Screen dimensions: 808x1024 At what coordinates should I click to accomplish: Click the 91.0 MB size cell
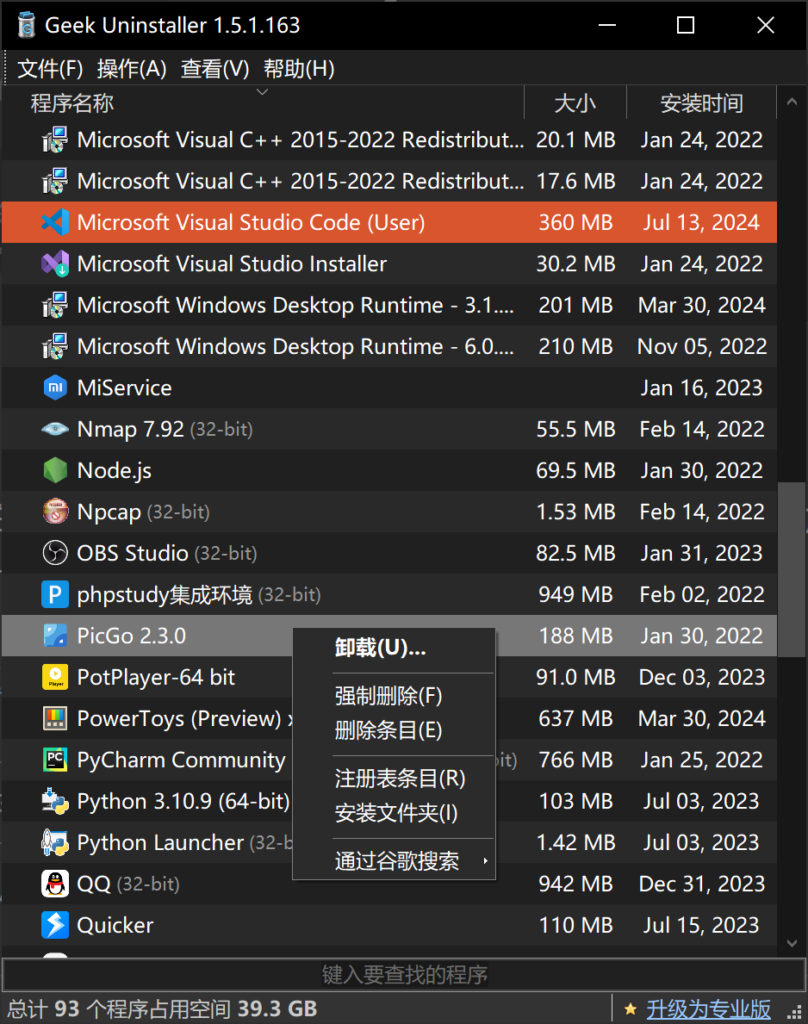point(575,677)
